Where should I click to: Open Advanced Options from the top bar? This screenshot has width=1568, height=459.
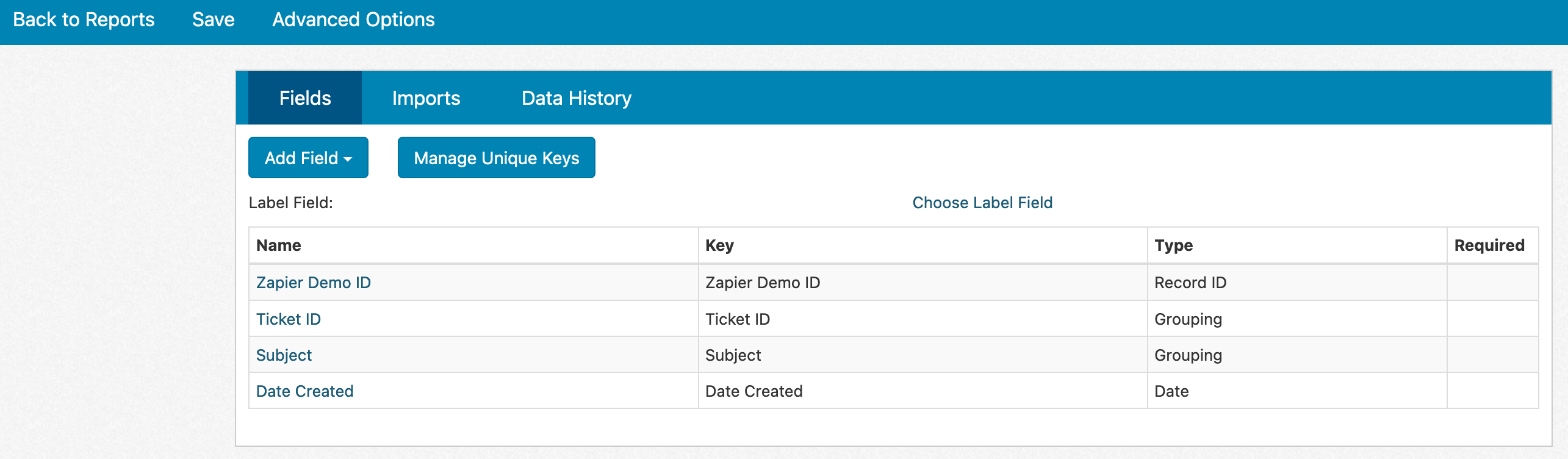click(354, 20)
